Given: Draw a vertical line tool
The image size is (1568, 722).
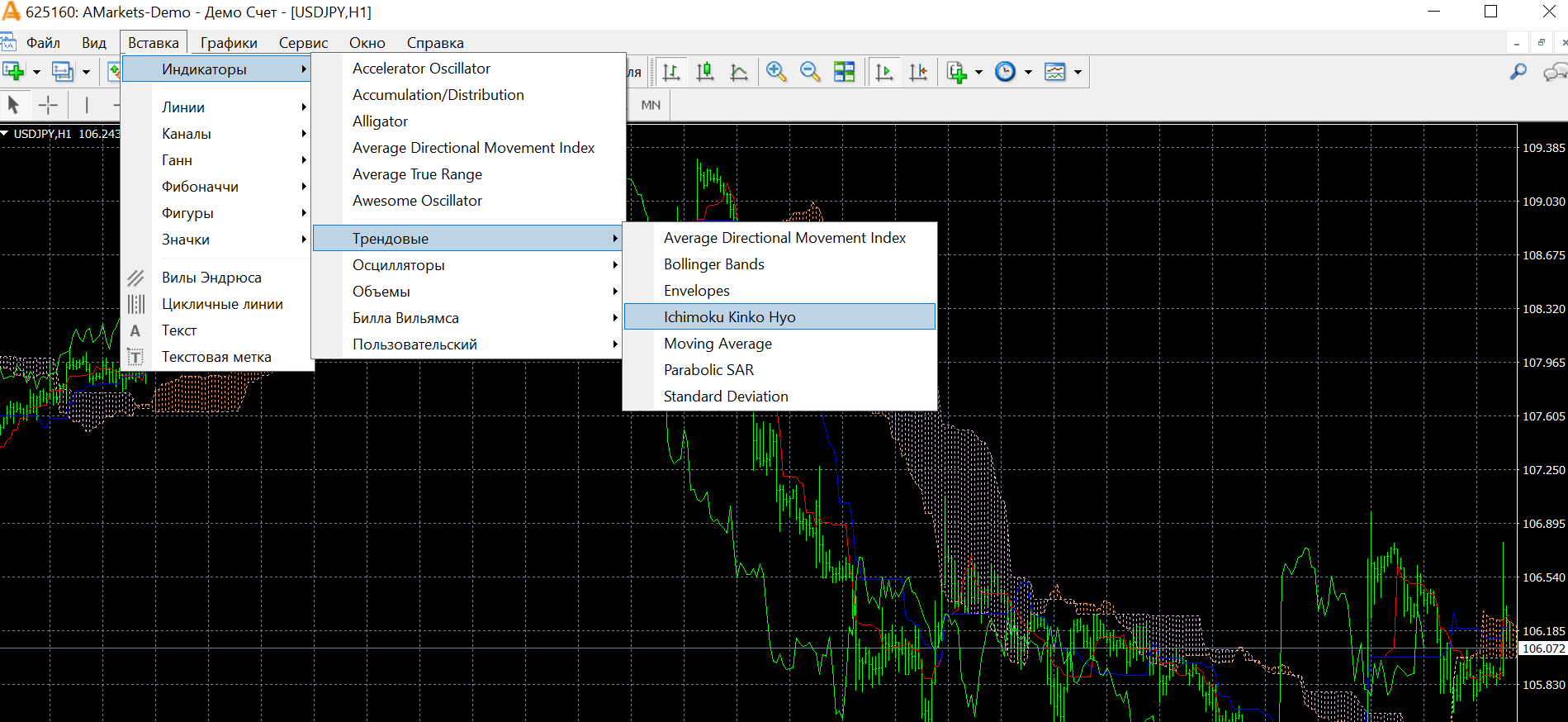Looking at the screenshot, I should [x=87, y=105].
